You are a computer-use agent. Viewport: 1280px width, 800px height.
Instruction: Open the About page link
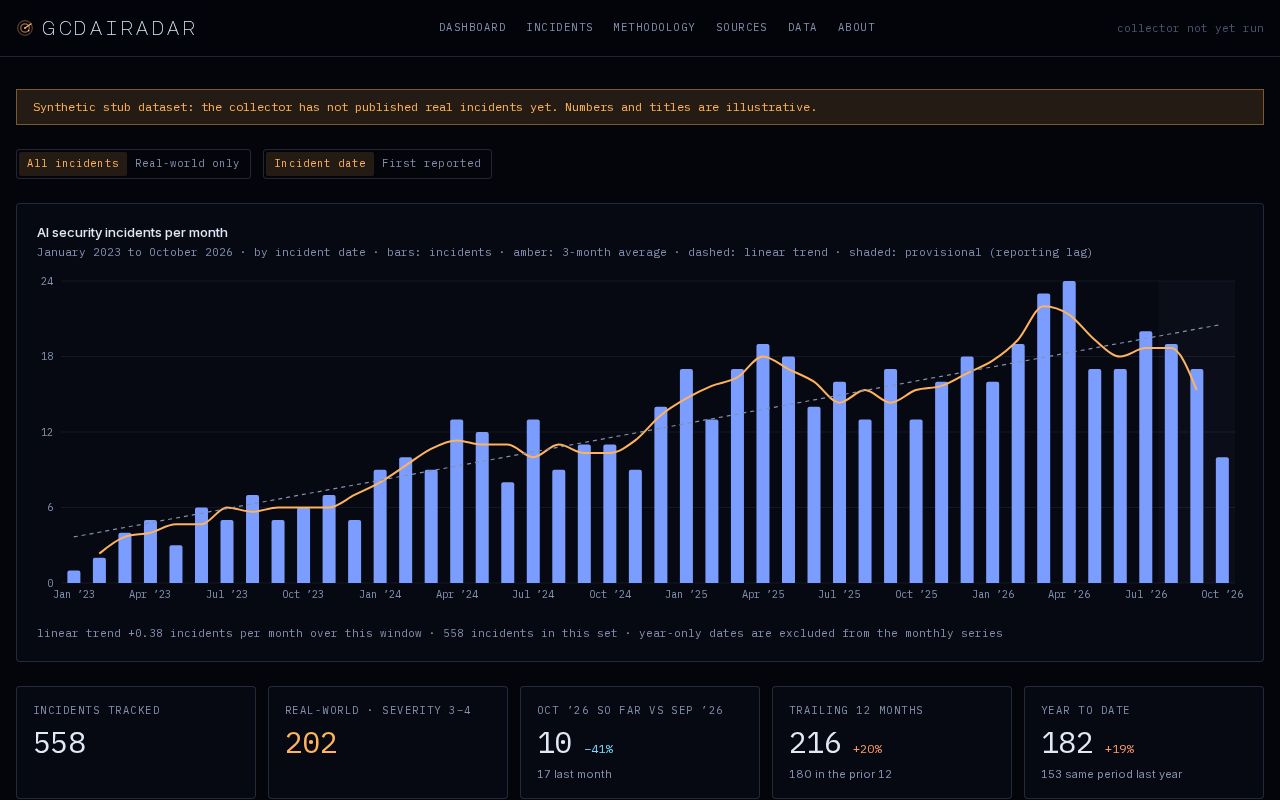coord(856,28)
